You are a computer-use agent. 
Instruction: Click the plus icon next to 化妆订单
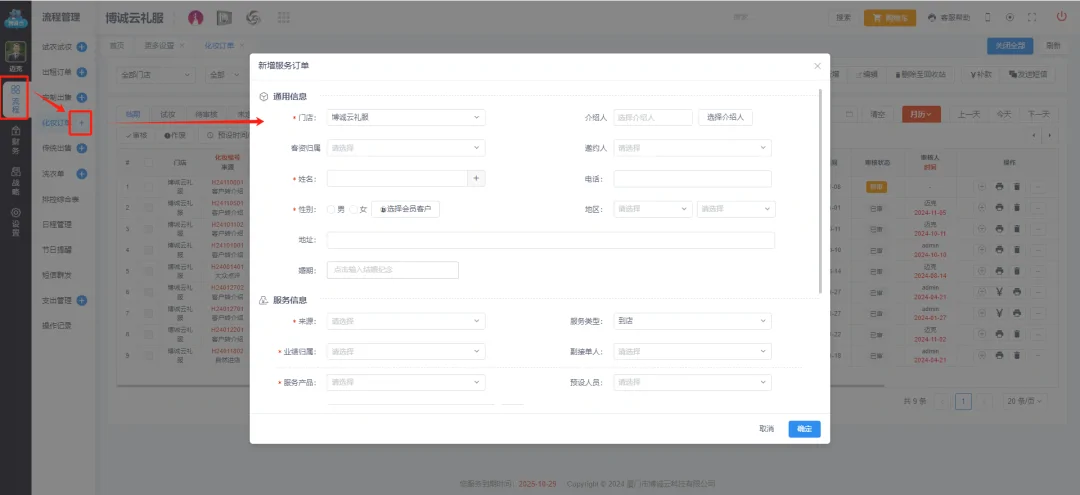pos(82,123)
